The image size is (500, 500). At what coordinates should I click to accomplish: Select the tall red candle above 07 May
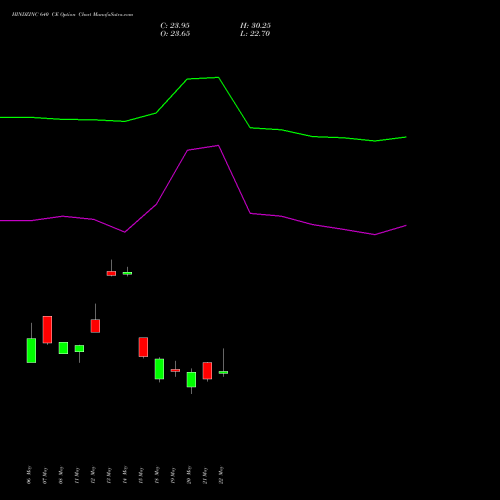pos(47,330)
